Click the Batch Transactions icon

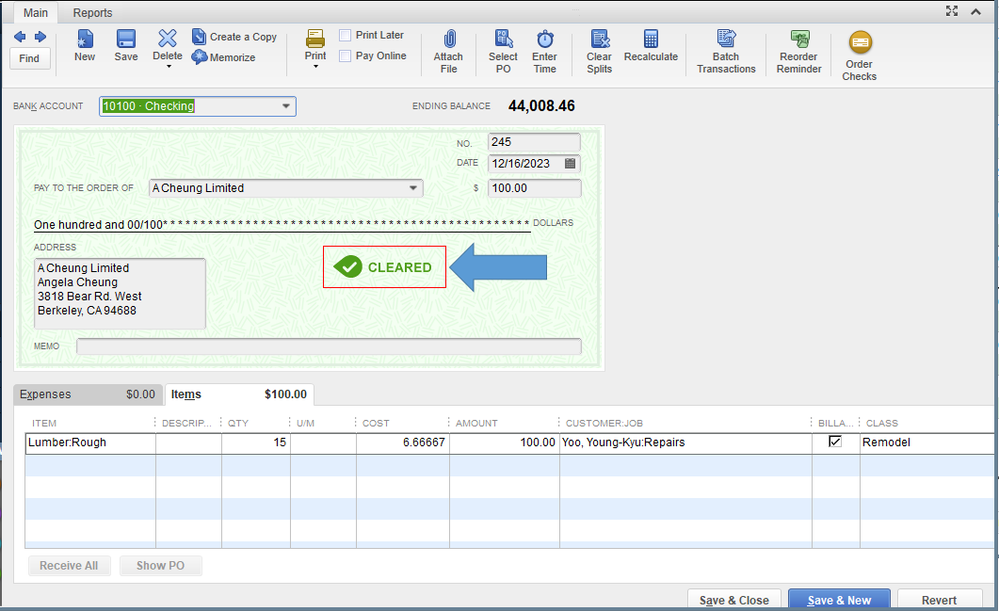[726, 39]
